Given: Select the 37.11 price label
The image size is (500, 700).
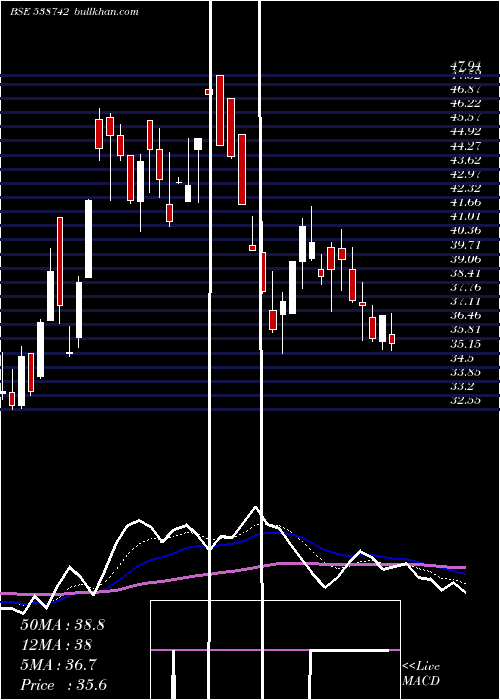Looking at the screenshot, I should coord(466,301).
